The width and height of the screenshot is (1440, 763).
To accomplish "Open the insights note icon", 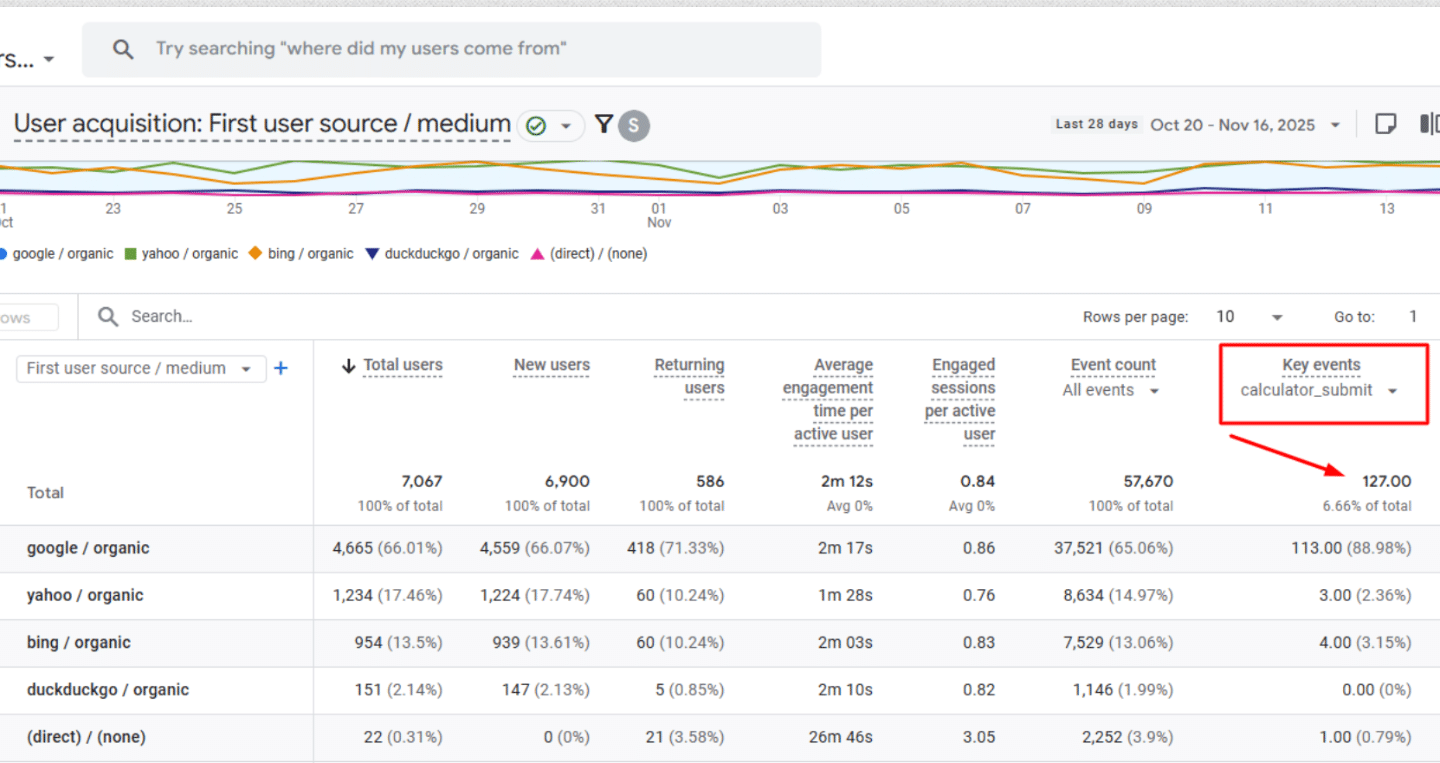I will [x=1386, y=124].
